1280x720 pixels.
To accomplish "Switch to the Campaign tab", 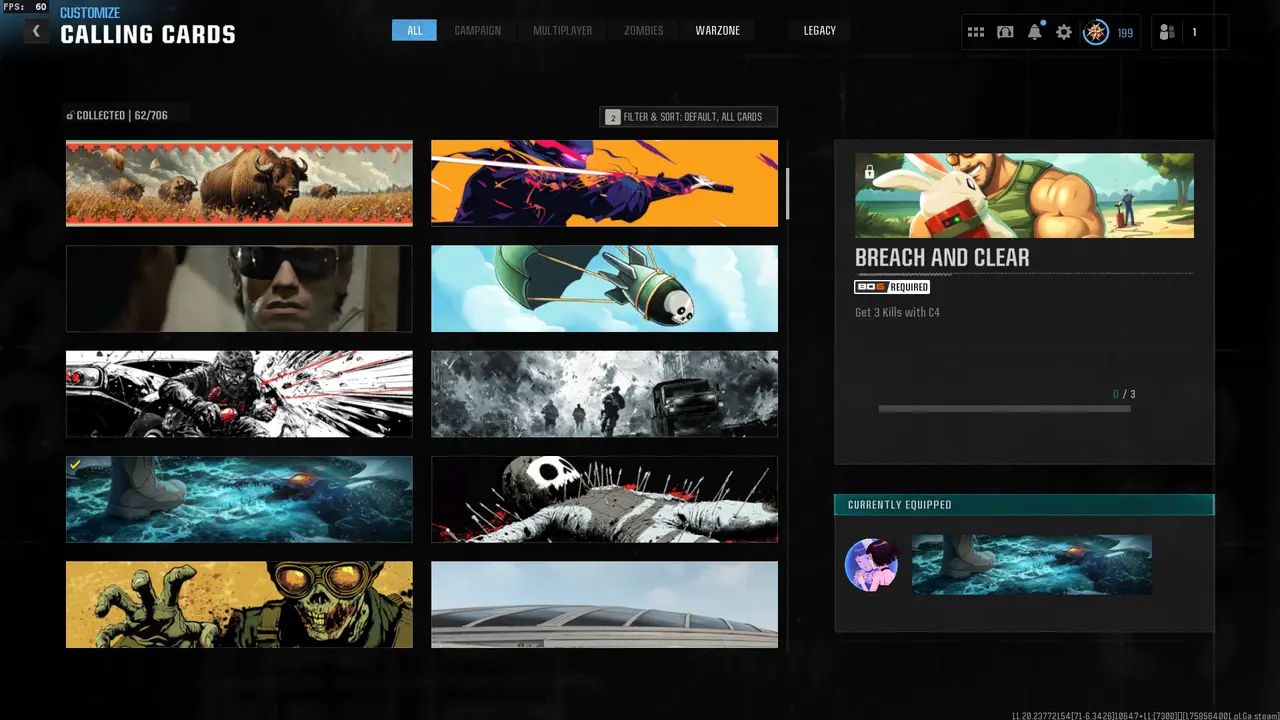I will [478, 31].
